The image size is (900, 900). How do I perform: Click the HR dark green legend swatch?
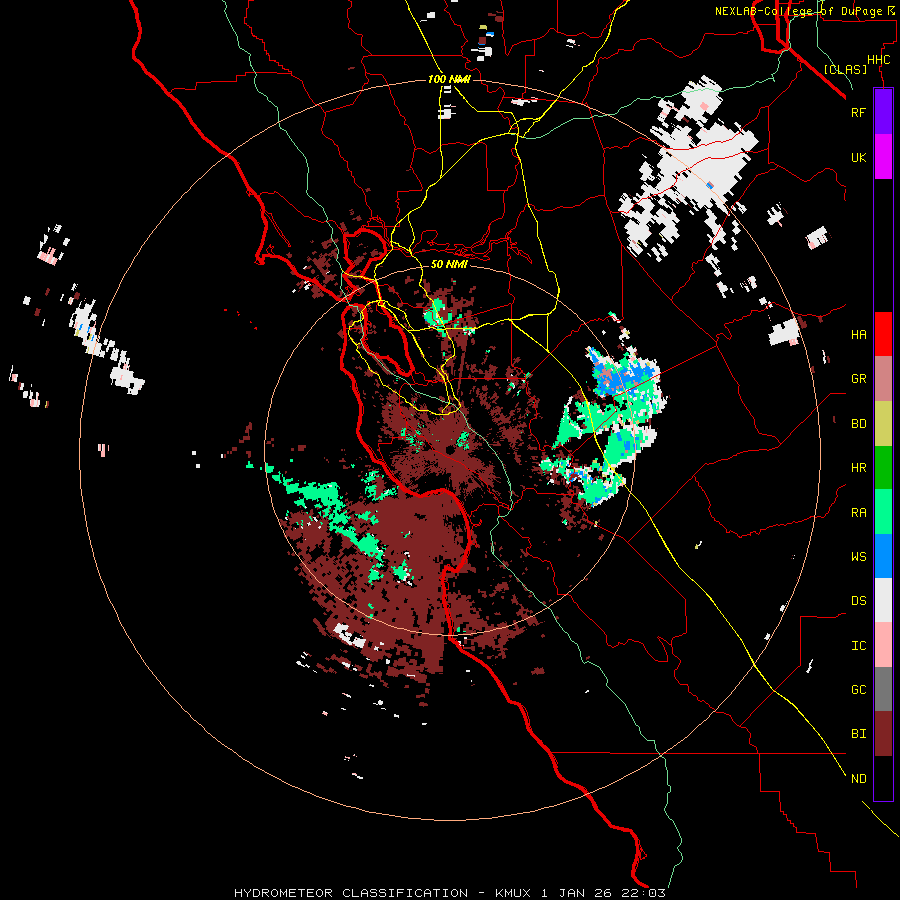883,468
